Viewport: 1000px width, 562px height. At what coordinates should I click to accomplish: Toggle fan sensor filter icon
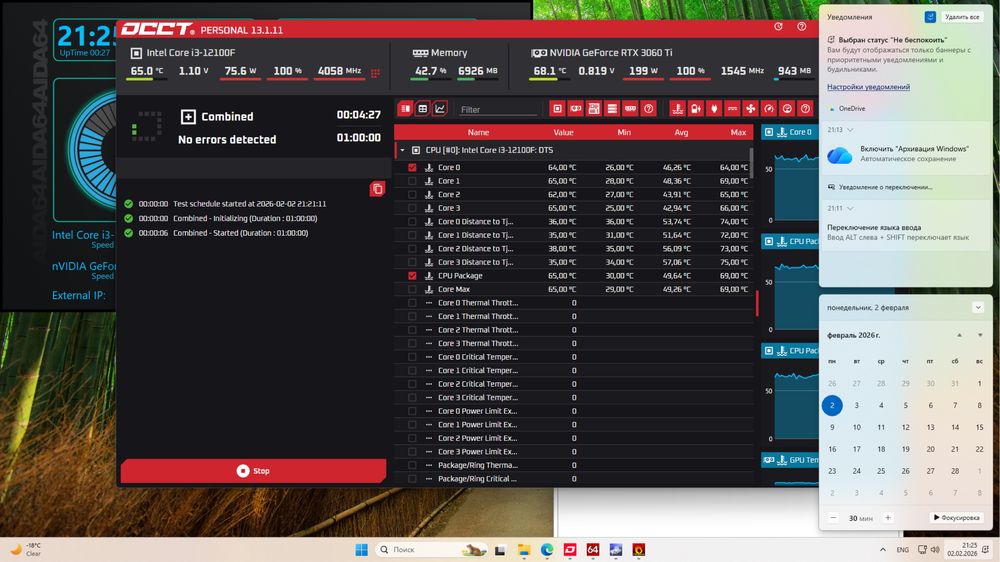pos(751,109)
